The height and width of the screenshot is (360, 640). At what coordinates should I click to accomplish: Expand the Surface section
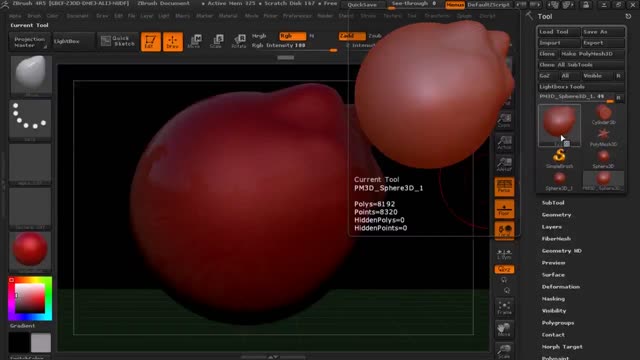[x=553, y=275]
